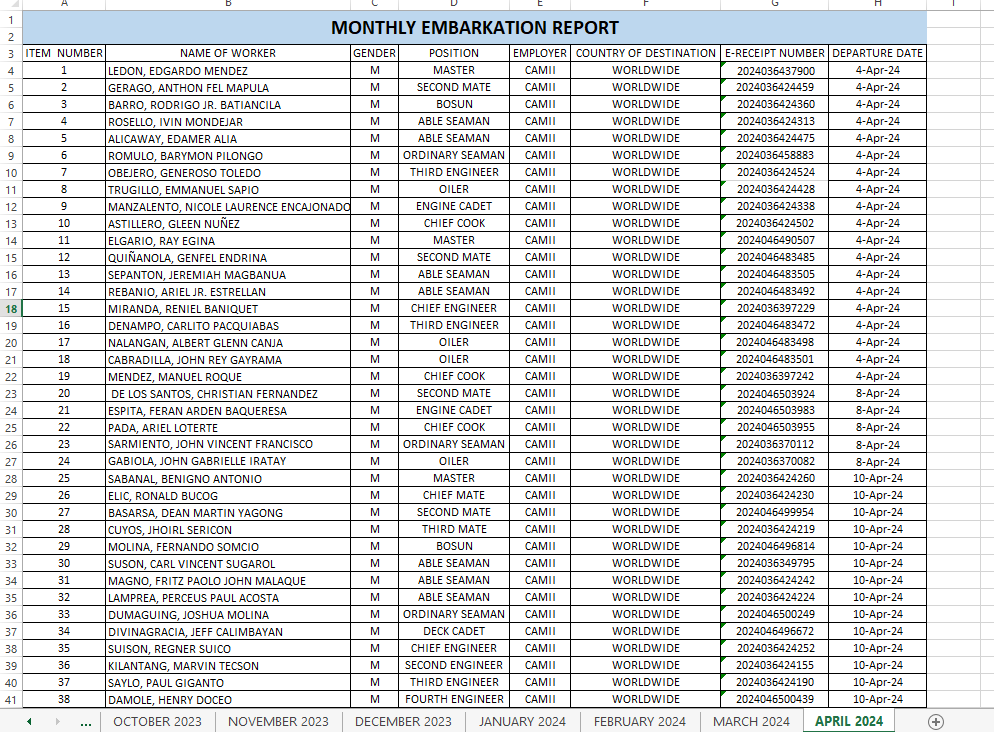The image size is (994, 732).
Task: Show more sheet tabs via ellipsis
Action: point(86,722)
